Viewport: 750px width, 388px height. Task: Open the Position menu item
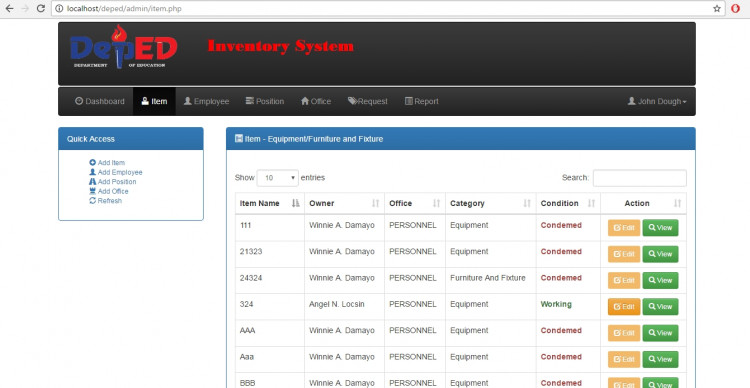tap(265, 101)
